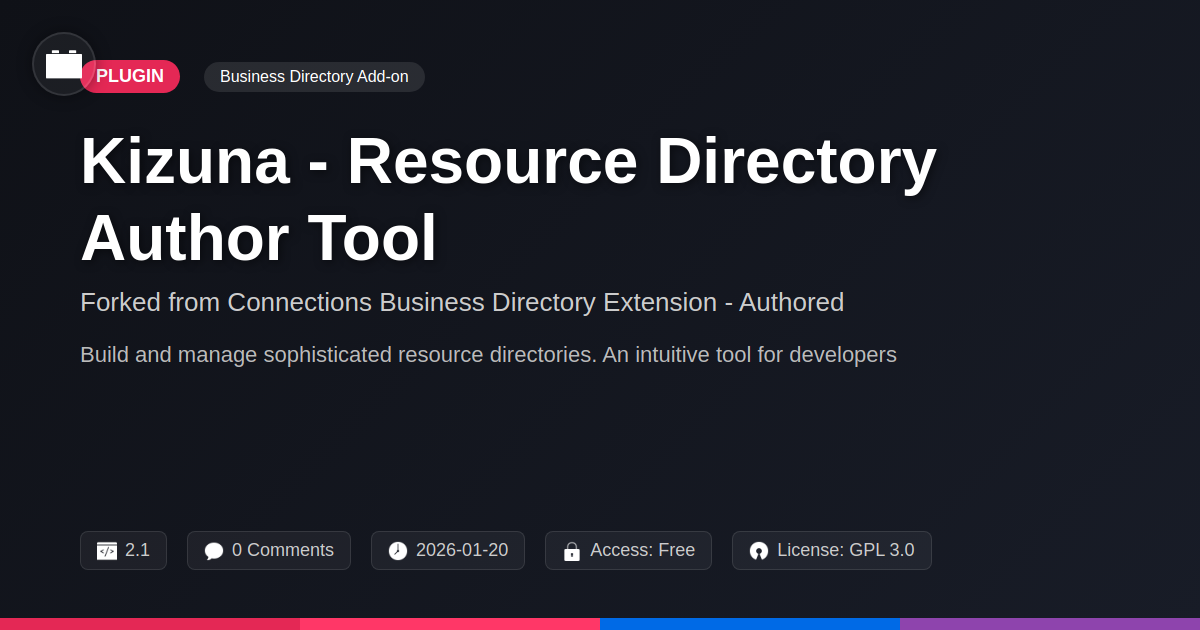1200x630 pixels.
Task: Select the 2026-01-20 date text
Action: click(x=462, y=550)
